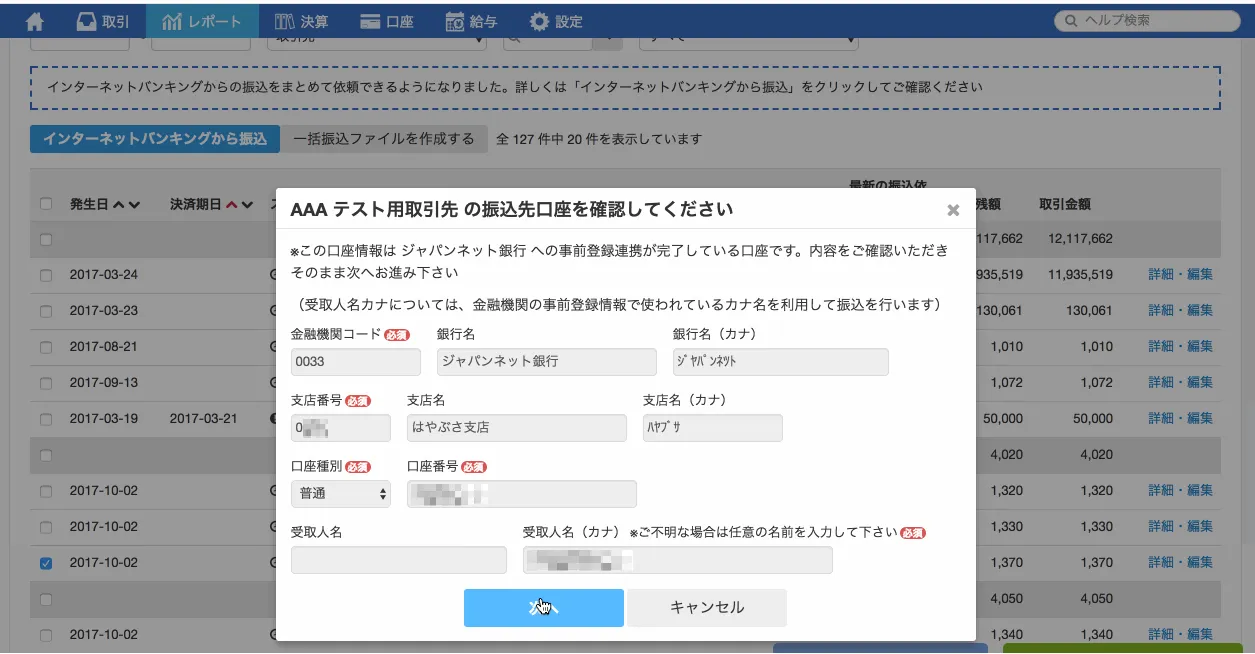Close the dialog with the × icon
This screenshot has width=1255, height=654.
[953, 210]
